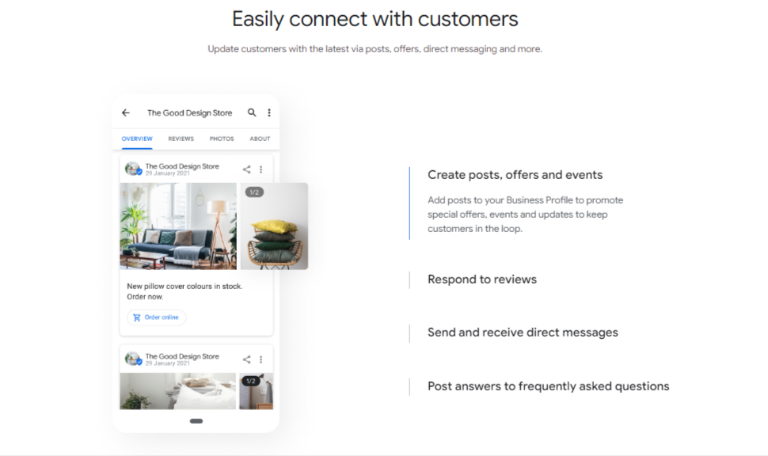The image size is (768, 456).
Task: Expand the Respond to reviews section
Action: click(x=482, y=279)
